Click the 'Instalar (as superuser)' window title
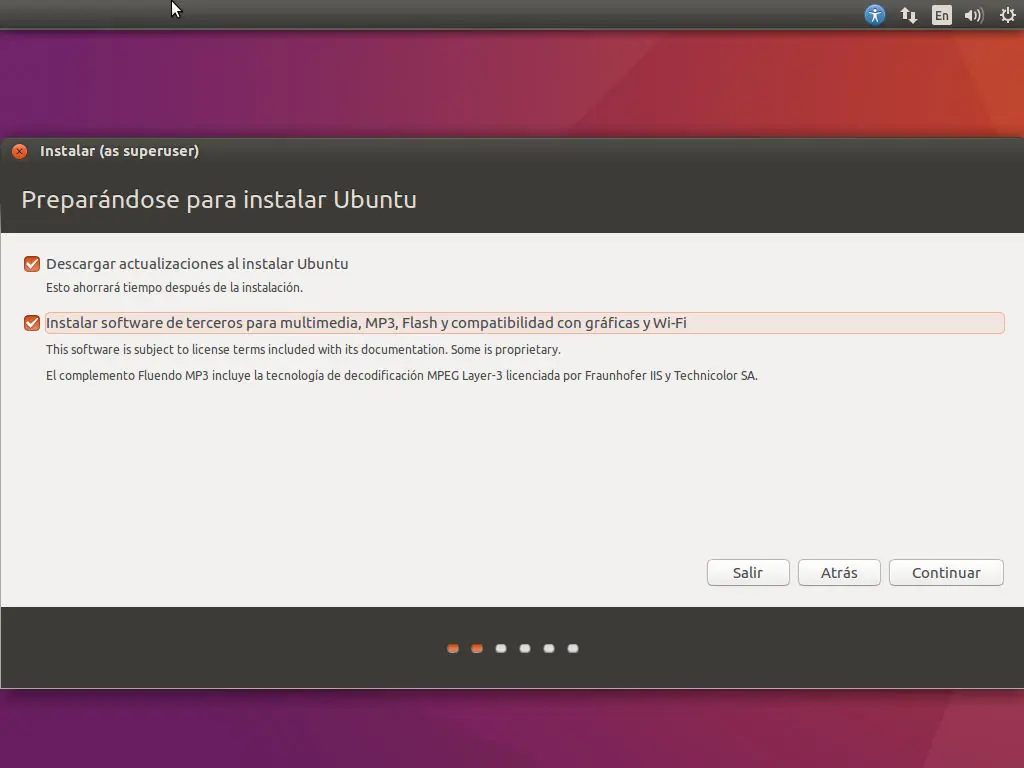The image size is (1024, 768). [120, 151]
